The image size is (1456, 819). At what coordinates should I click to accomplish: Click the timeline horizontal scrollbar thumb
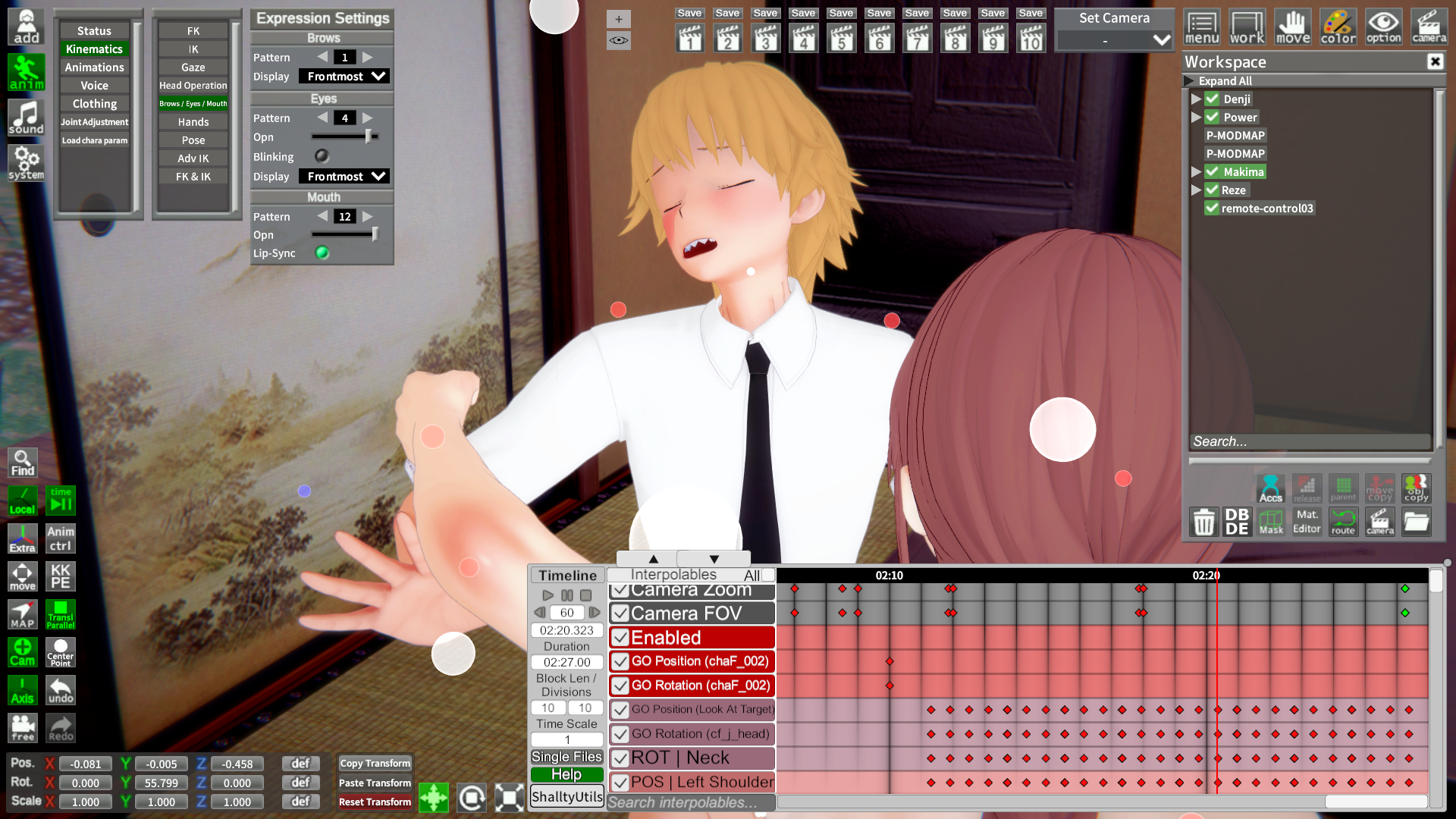click(1376, 802)
